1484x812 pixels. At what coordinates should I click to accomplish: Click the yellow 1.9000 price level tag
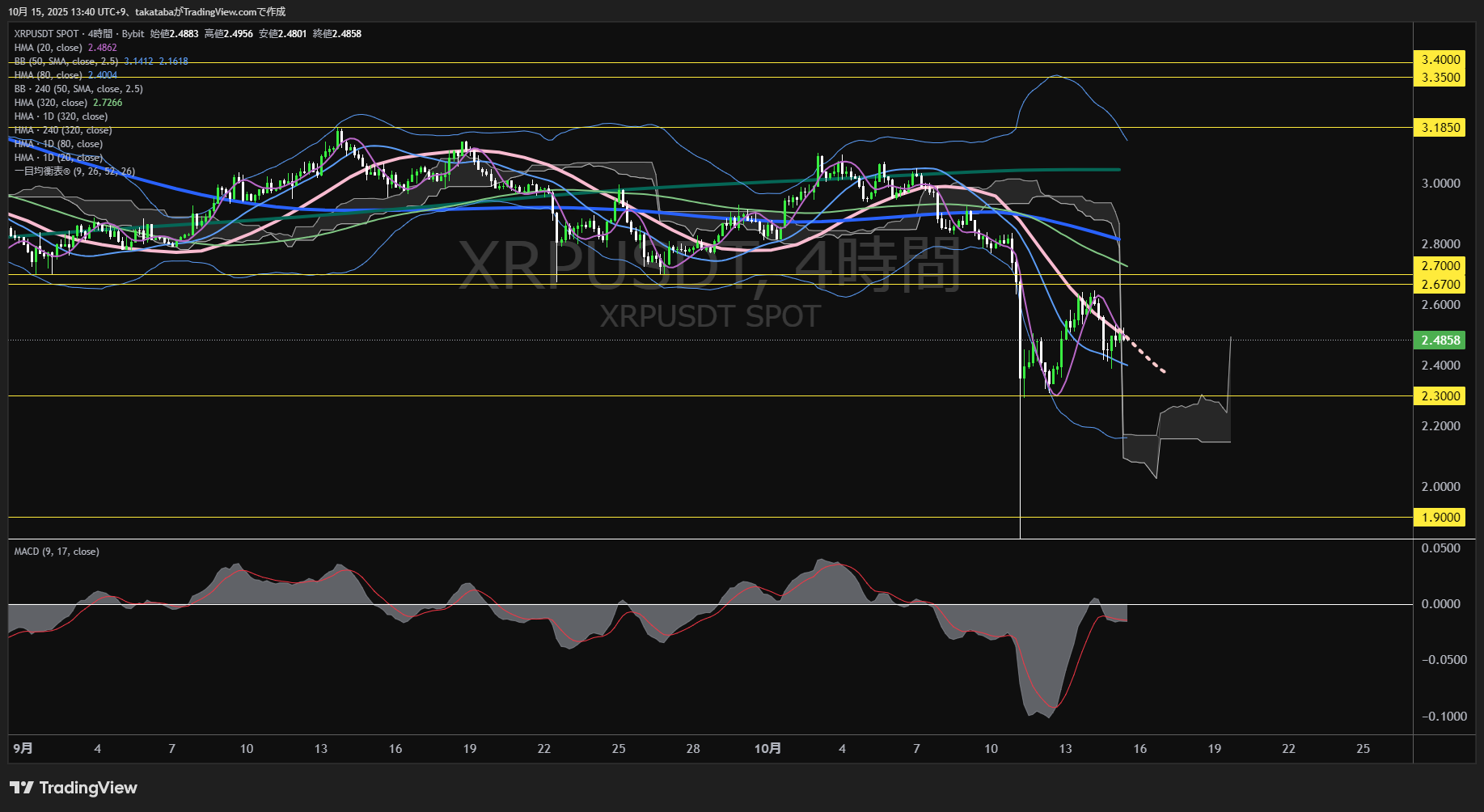[x=1440, y=518]
